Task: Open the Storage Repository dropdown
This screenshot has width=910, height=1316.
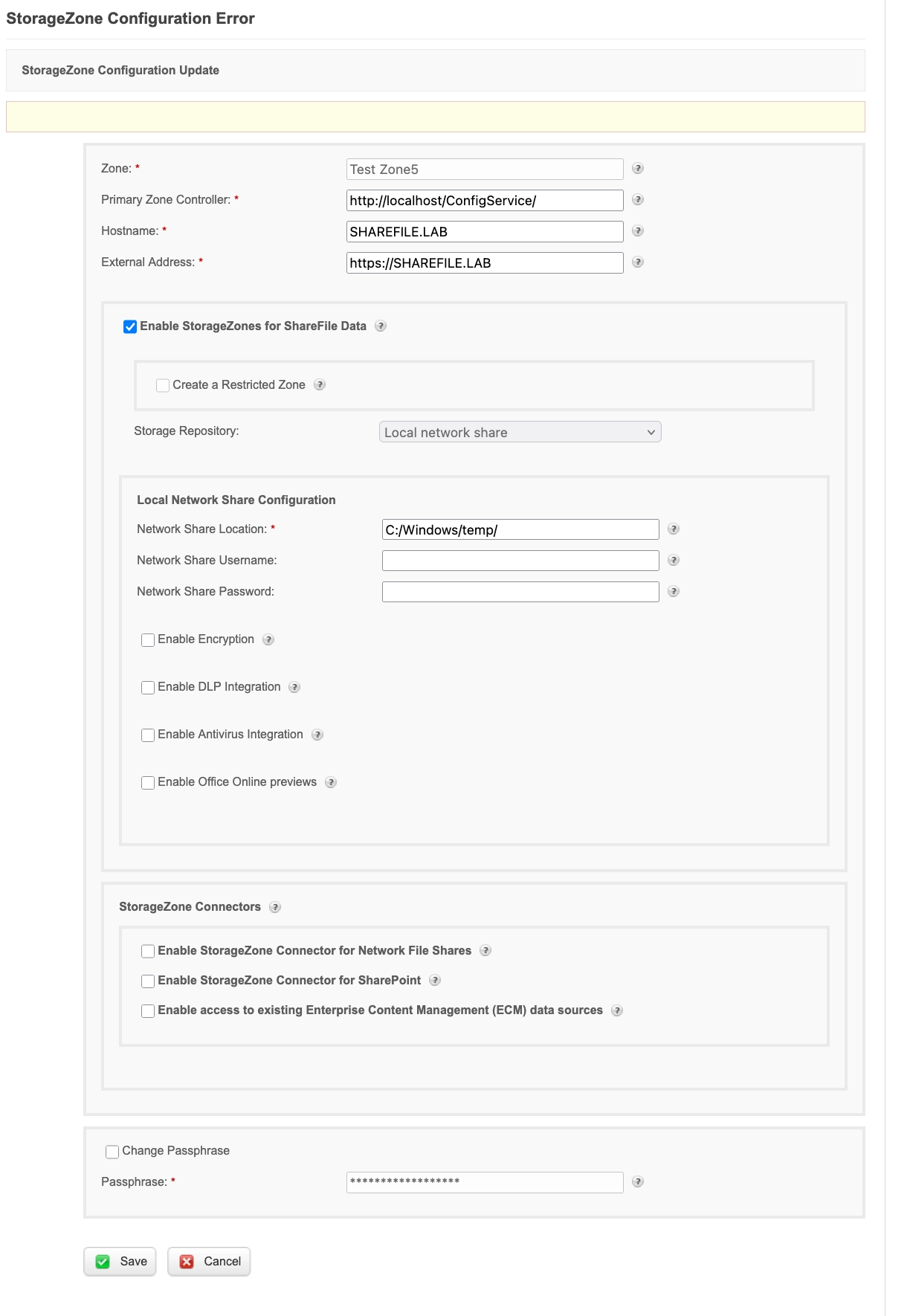Action: [x=520, y=433]
